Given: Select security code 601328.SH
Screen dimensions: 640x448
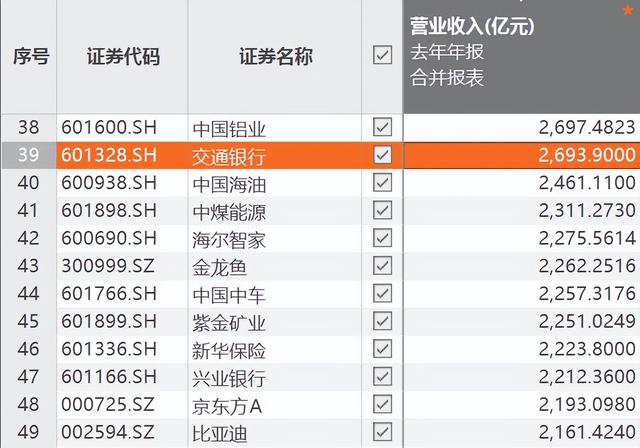Looking at the screenshot, I should click(x=109, y=155).
